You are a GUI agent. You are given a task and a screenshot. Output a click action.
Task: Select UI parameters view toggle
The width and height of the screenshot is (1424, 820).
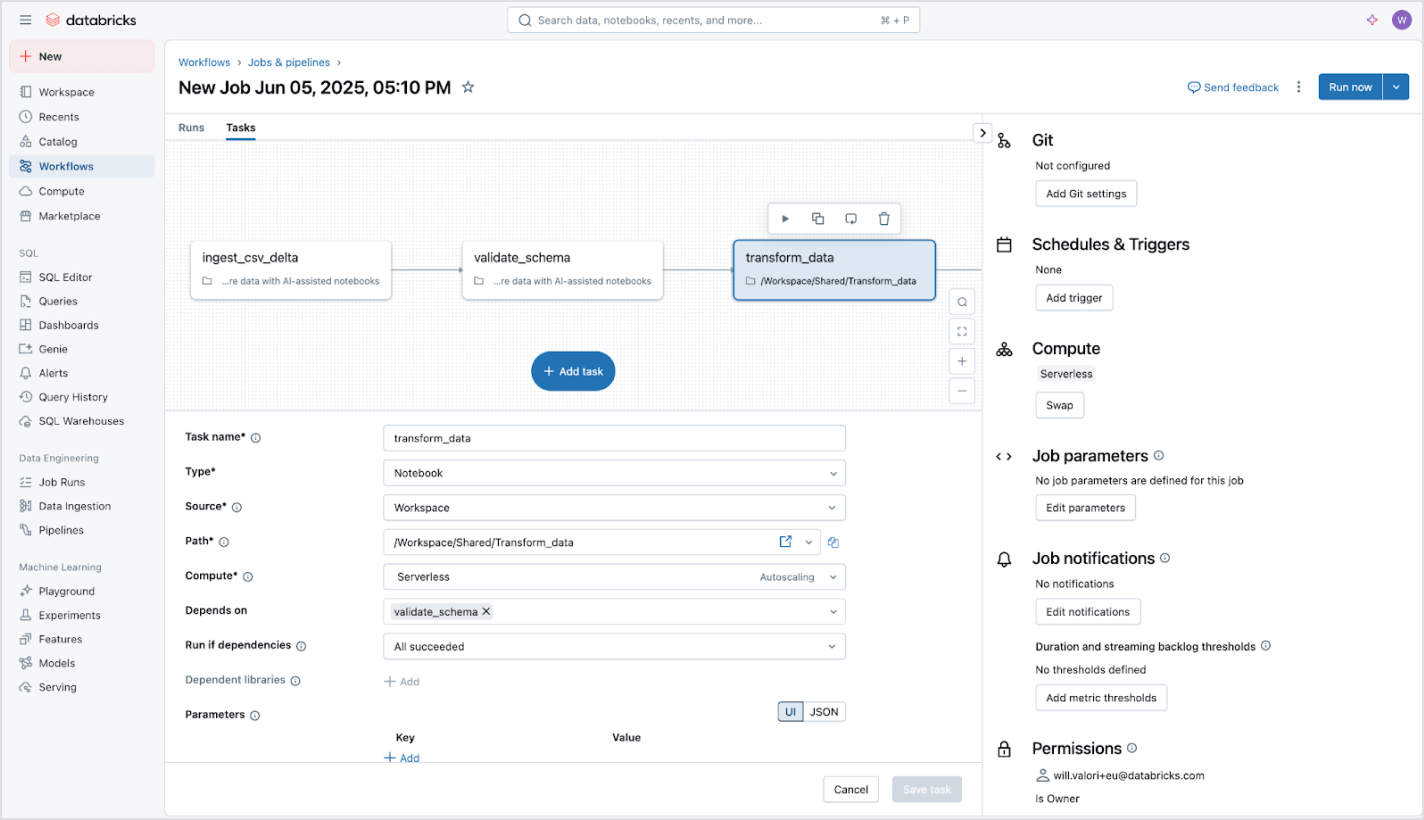tap(791, 712)
